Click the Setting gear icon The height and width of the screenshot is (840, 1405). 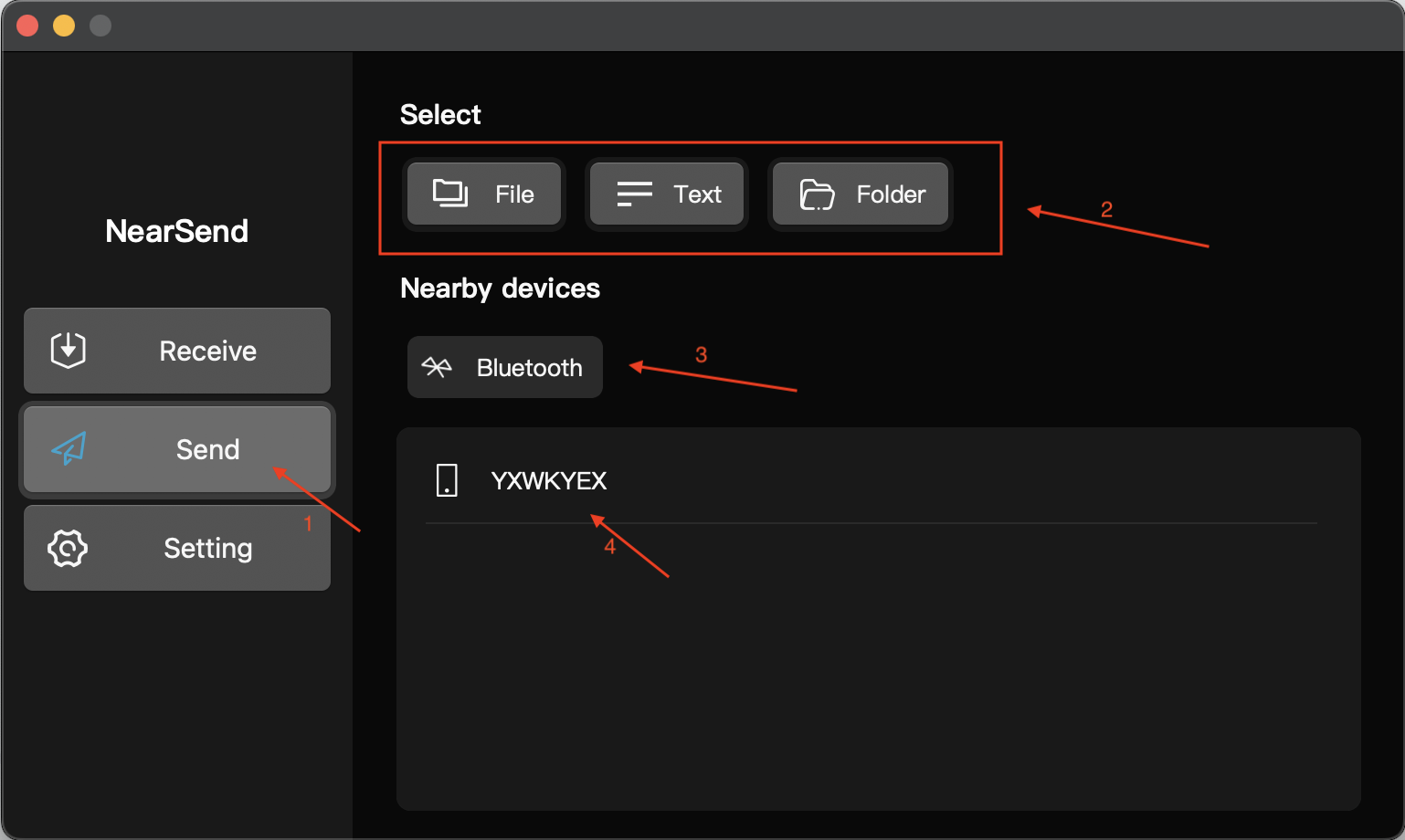pos(68,548)
